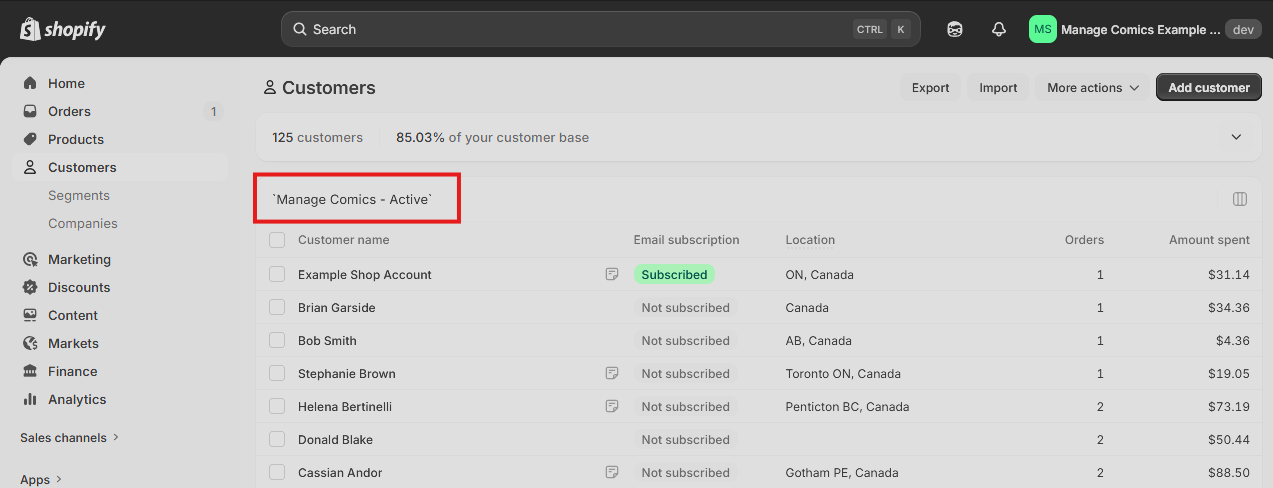Viewport: 1273px width, 488px height.
Task: Open Segments in the sidebar
Action: pos(79,195)
